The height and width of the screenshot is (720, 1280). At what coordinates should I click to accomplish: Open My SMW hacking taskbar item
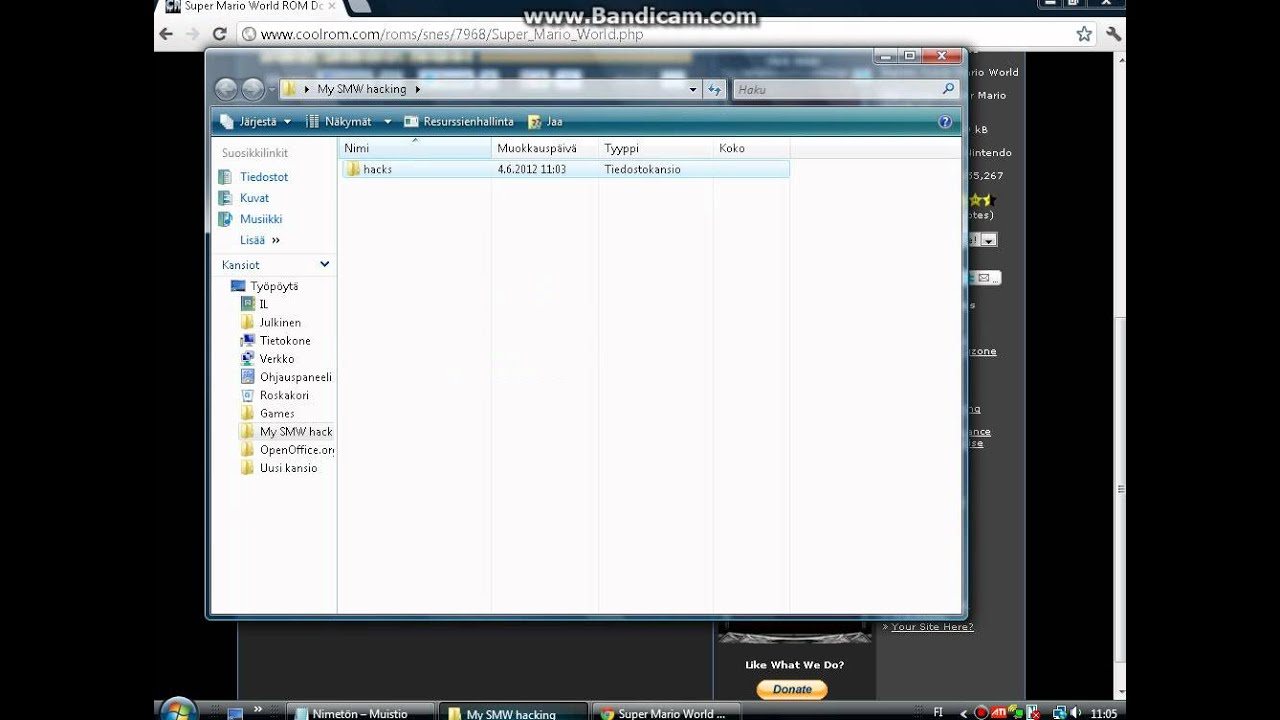pyautogui.click(x=512, y=713)
